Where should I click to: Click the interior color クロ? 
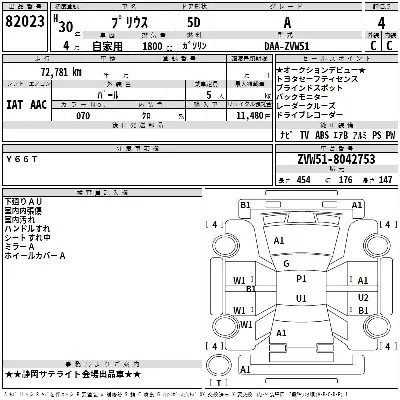(146, 116)
